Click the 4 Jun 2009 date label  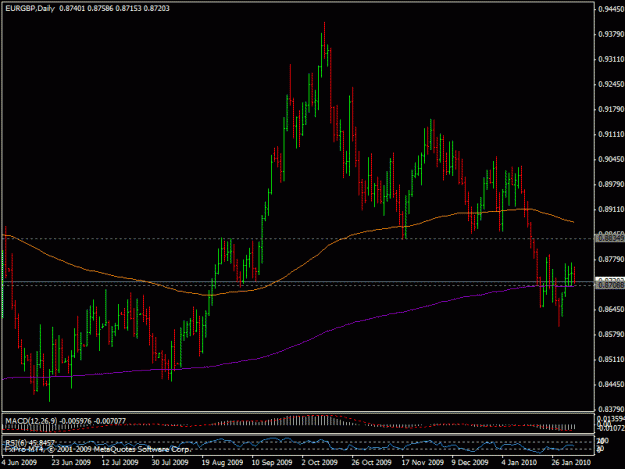pyautogui.click(x=19, y=462)
